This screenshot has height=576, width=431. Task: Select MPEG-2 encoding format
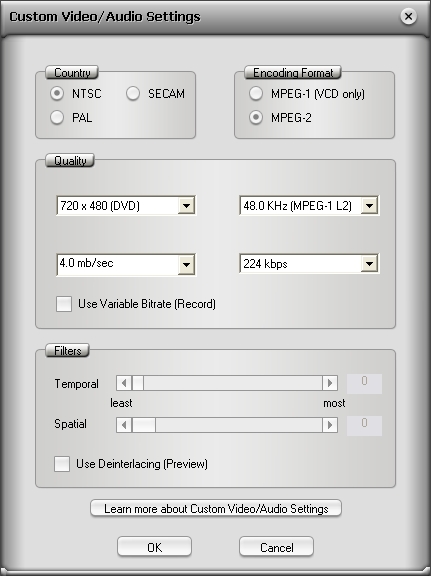tap(256, 118)
